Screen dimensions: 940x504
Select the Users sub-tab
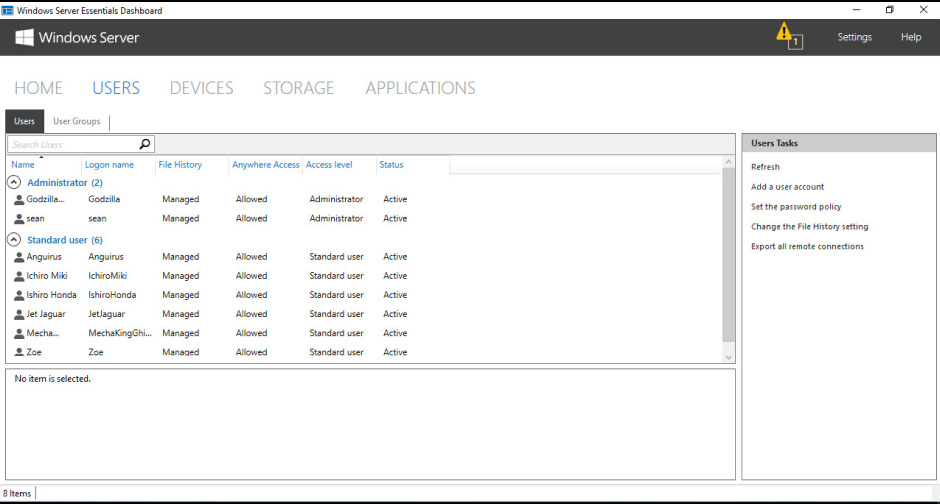(x=25, y=121)
